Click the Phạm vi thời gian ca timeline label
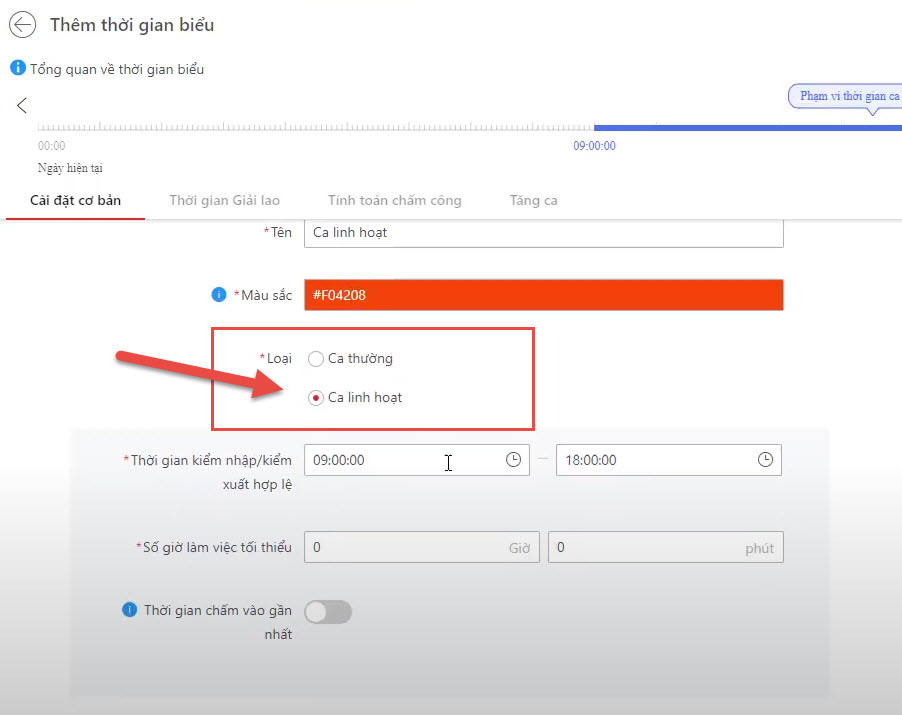Screen dimensions: 902x715 (x=849, y=96)
